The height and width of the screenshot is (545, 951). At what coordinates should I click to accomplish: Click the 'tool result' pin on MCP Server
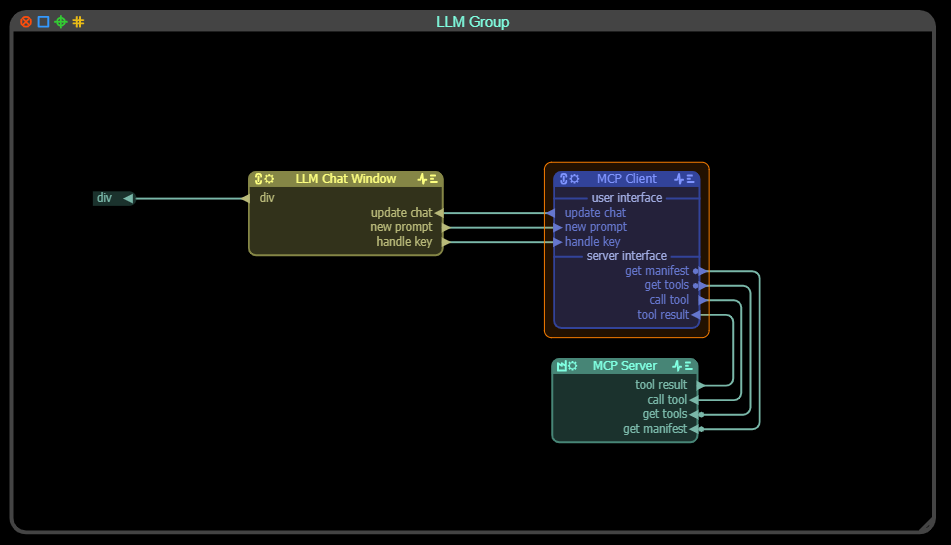point(700,385)
